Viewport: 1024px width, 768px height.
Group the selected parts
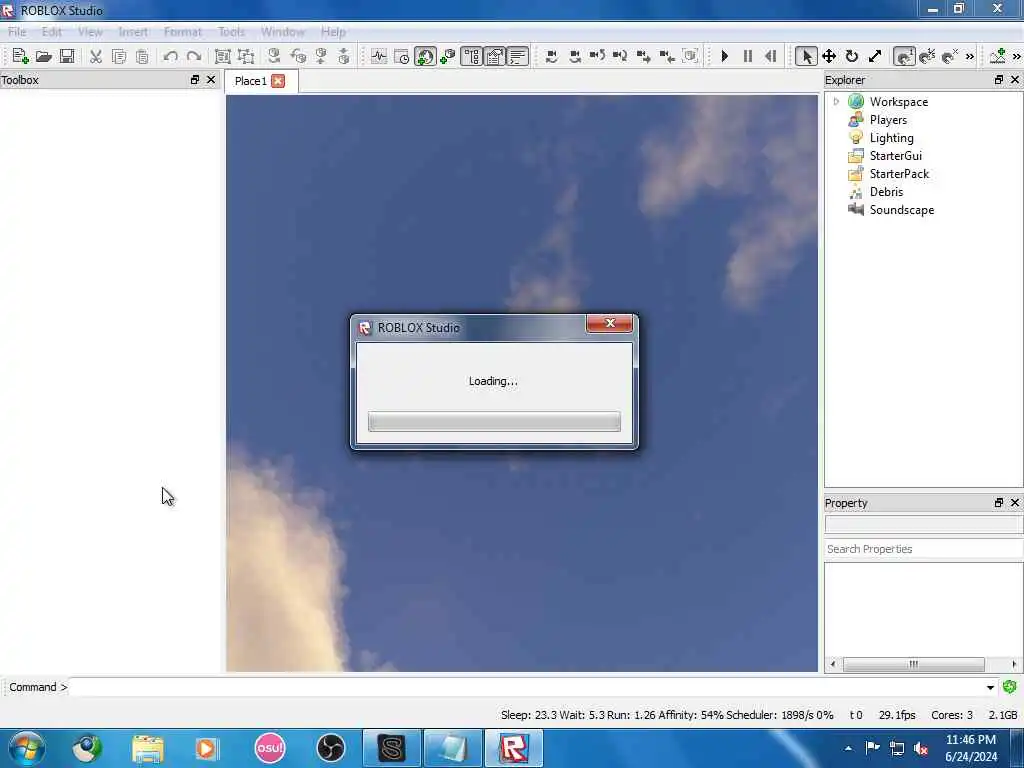(x=223, y=56)
